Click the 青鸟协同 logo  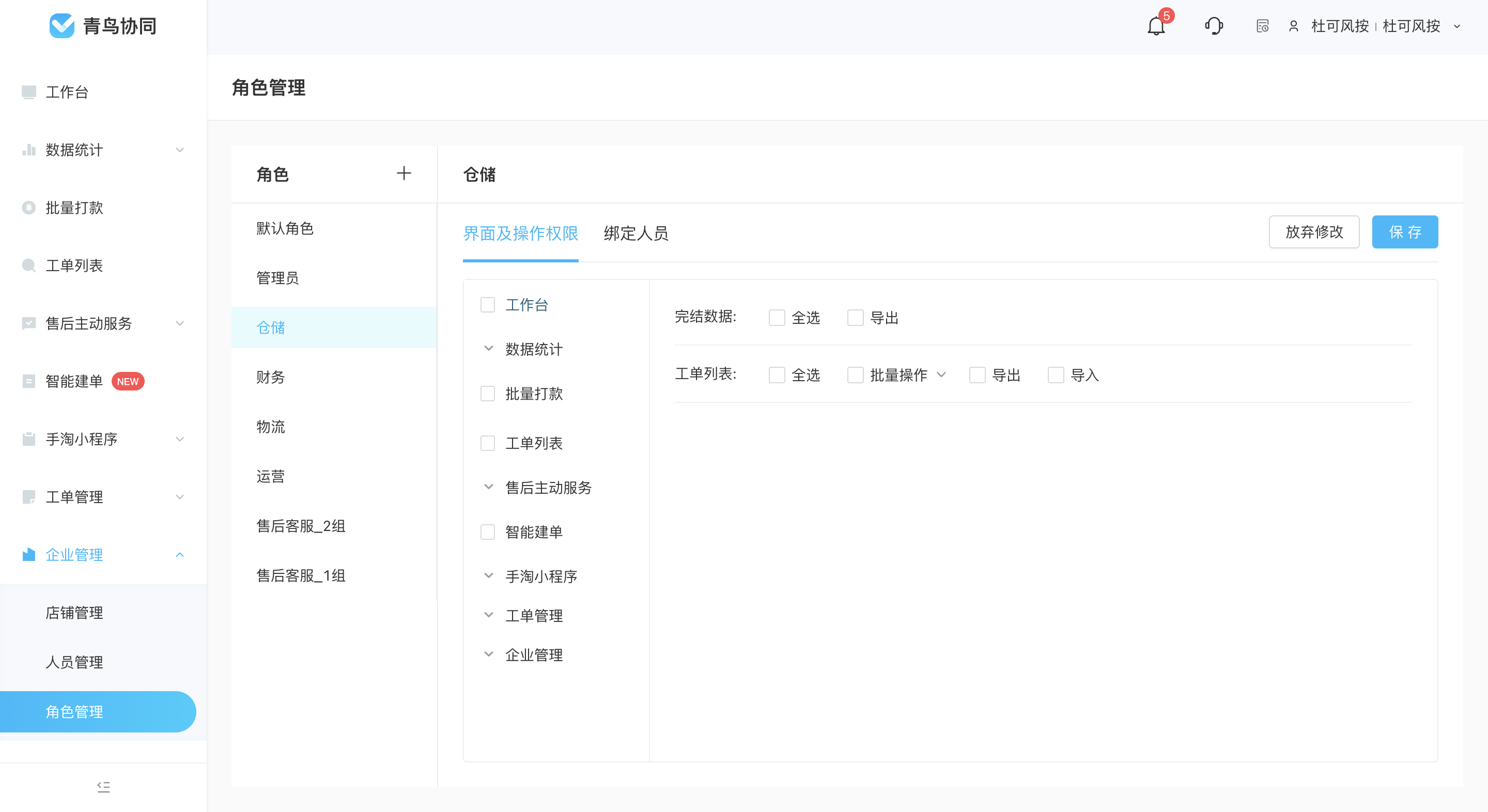[103, 26]
